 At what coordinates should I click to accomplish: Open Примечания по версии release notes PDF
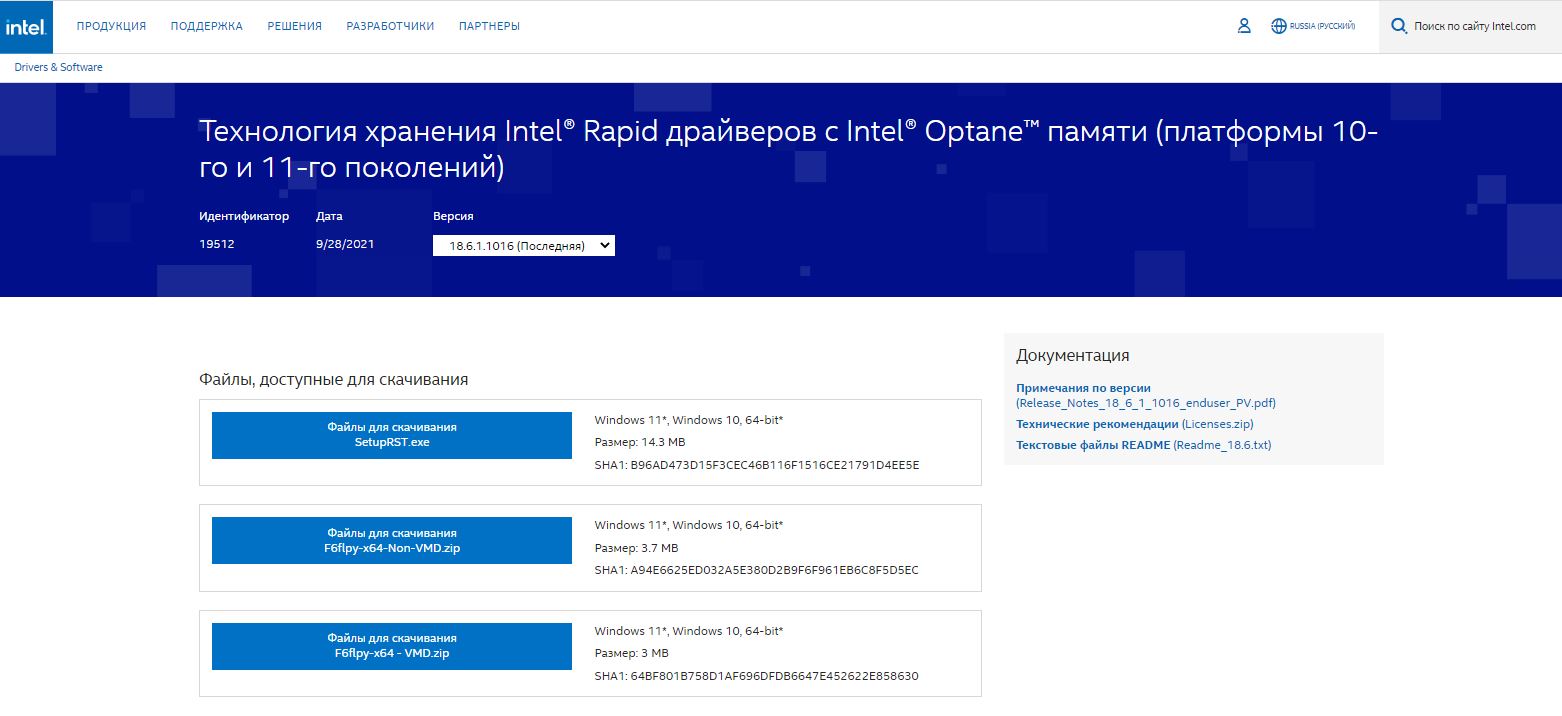point(1146,395)
